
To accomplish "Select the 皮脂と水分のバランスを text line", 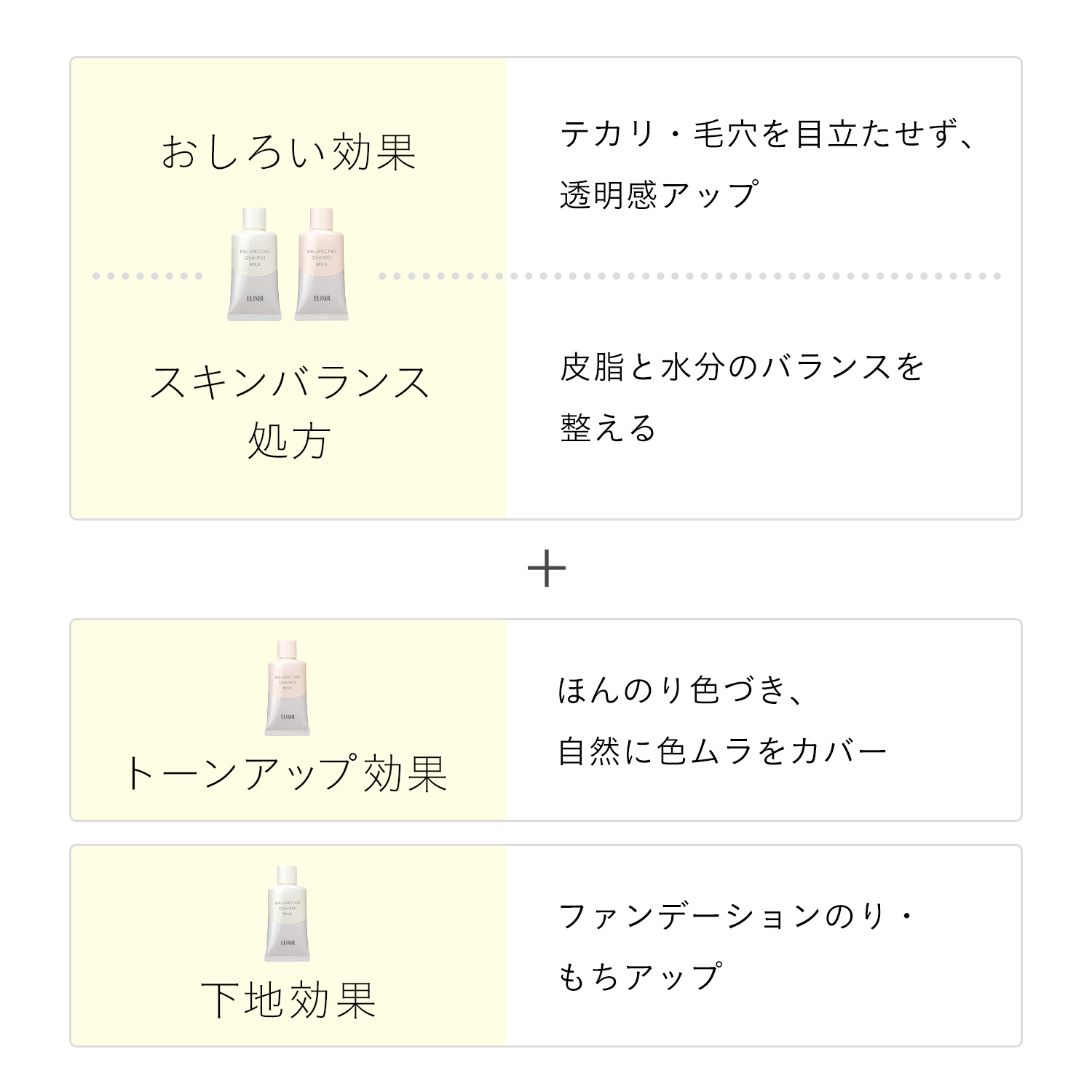I will coord(741,368).
